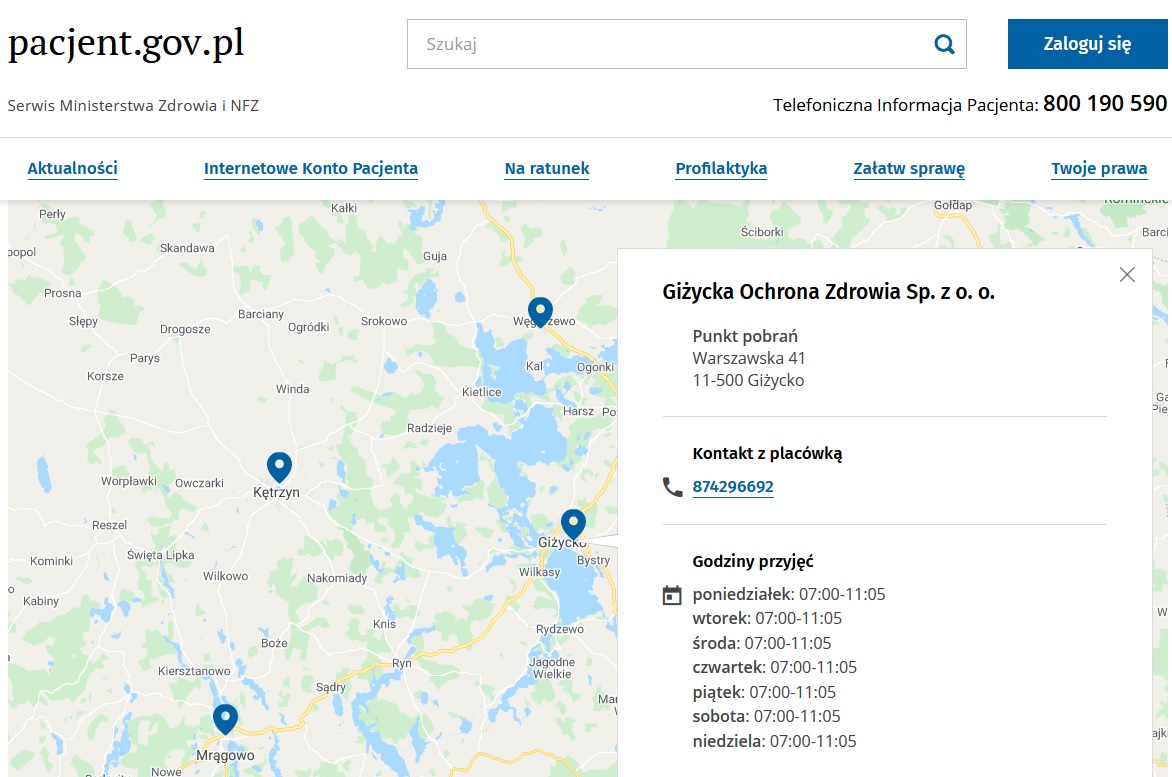Open Załatw sprawę menu item
Image resolution: width=1172 pixels, height=777 pixels.
coord(909,168)
